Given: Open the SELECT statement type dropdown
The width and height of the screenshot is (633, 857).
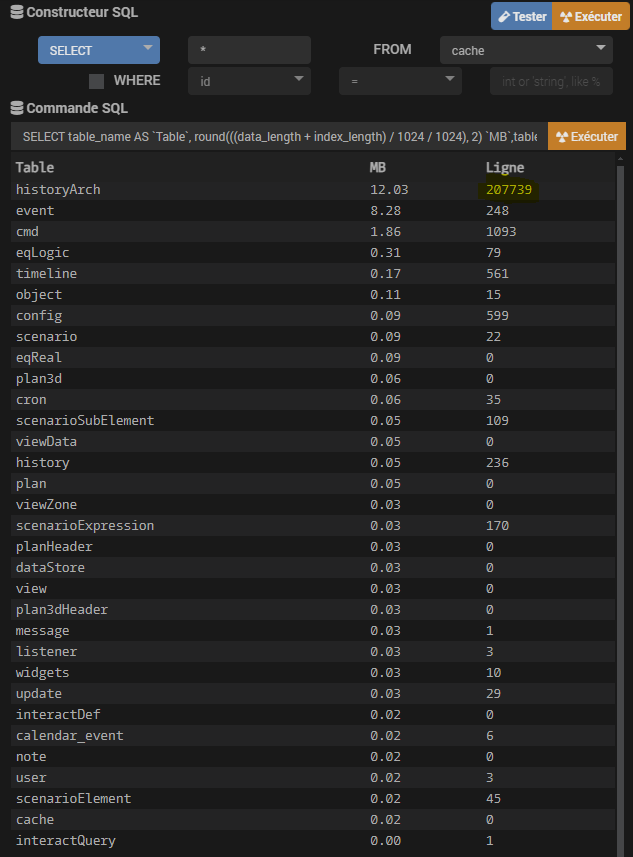Looking at the screenshot, I should point(98,50).
